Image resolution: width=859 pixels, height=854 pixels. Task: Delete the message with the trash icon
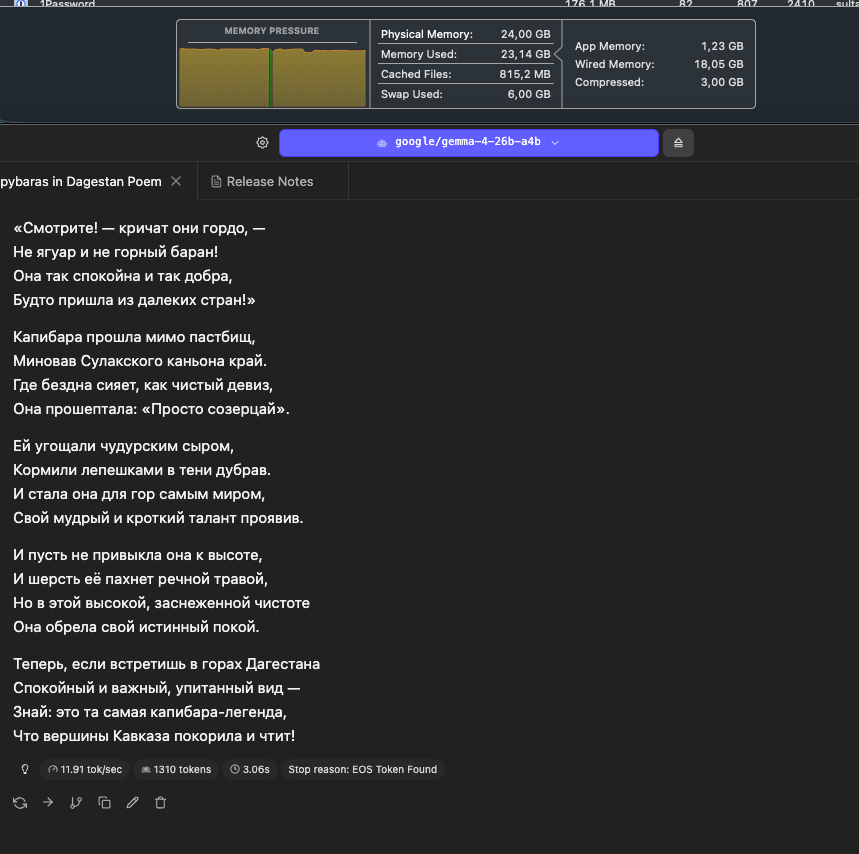[161, 803]
